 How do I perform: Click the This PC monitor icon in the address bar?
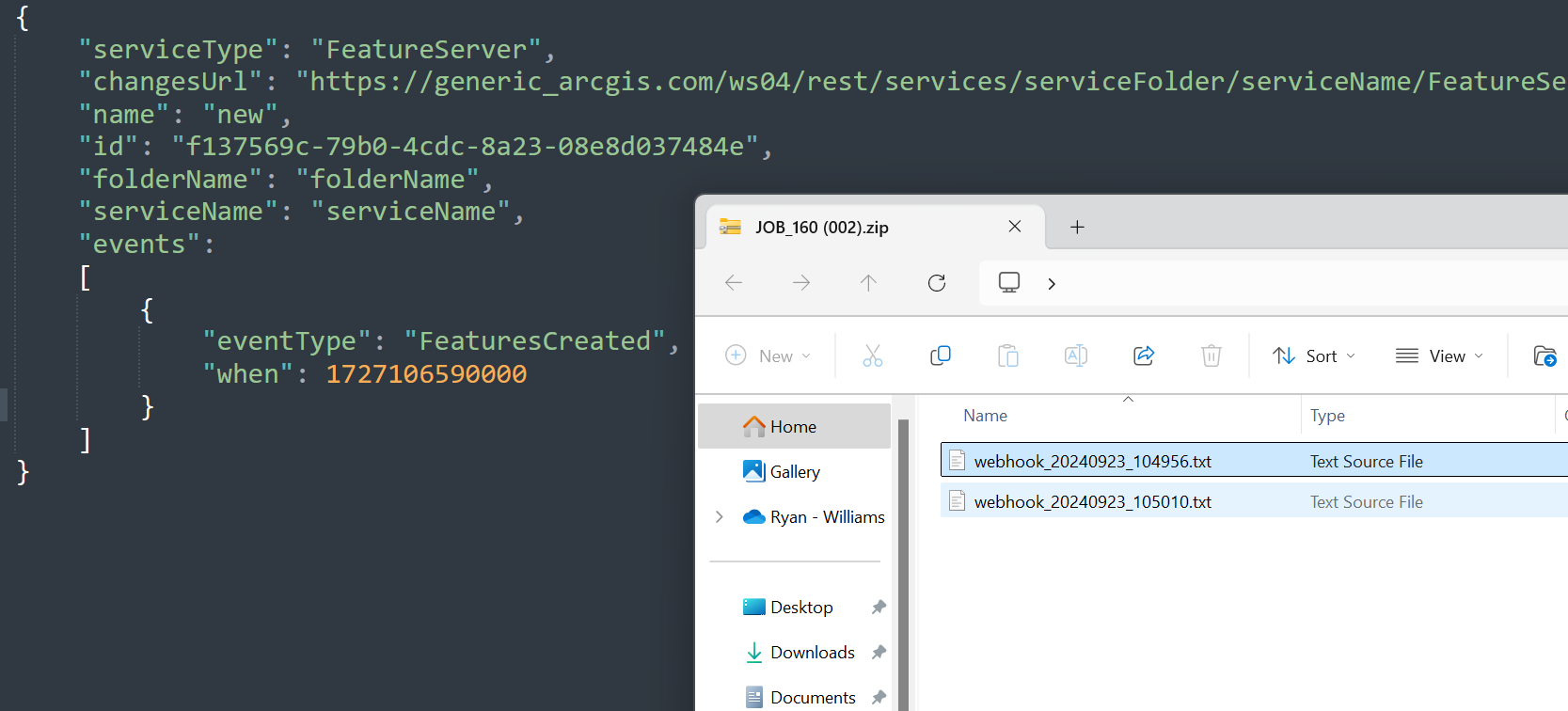coord(1009,283)
